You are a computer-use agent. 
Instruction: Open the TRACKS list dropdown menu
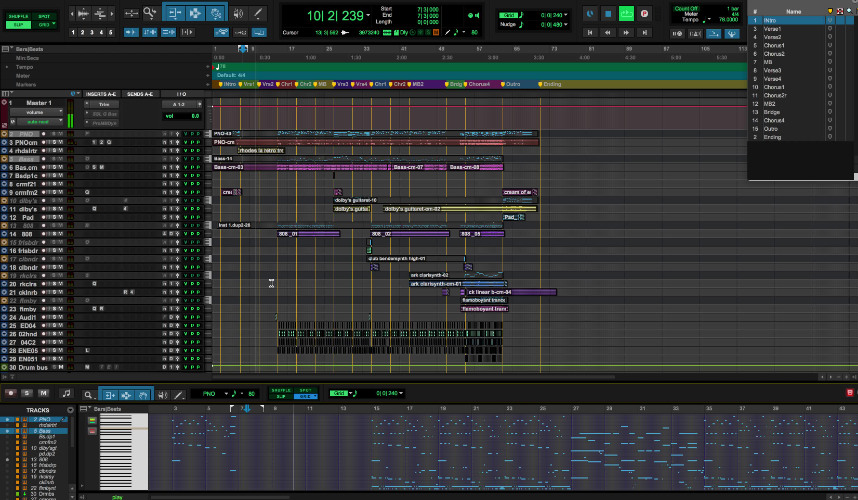tap(71, 410)
